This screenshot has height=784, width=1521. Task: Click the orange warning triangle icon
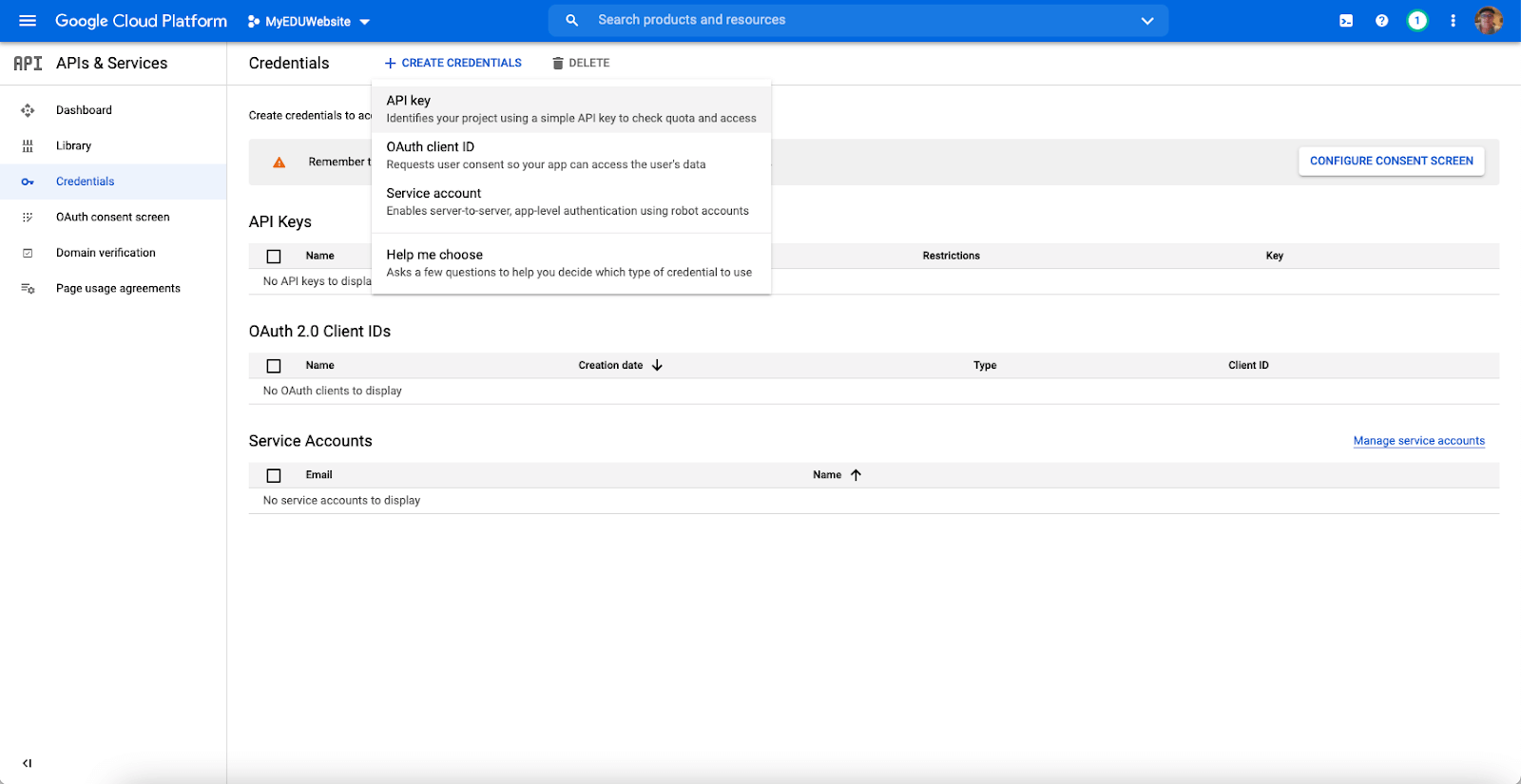coord(279,163)
